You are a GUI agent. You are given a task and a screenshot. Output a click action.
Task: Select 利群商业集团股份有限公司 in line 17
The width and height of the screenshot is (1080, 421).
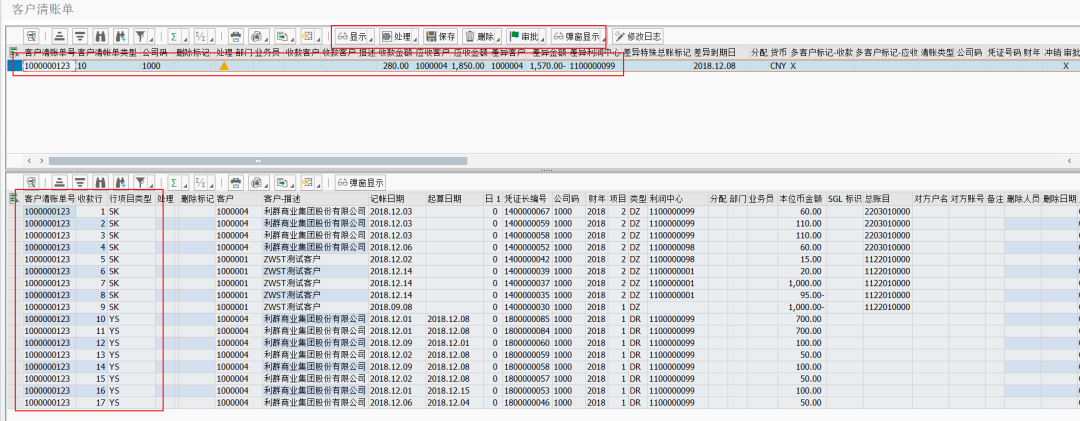[x=315, y=402]
